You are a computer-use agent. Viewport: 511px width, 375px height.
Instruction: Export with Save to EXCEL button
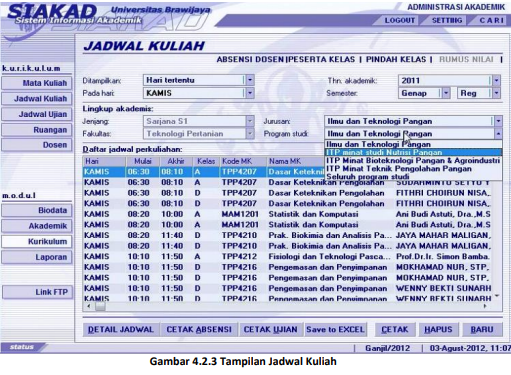coord(335,329)
